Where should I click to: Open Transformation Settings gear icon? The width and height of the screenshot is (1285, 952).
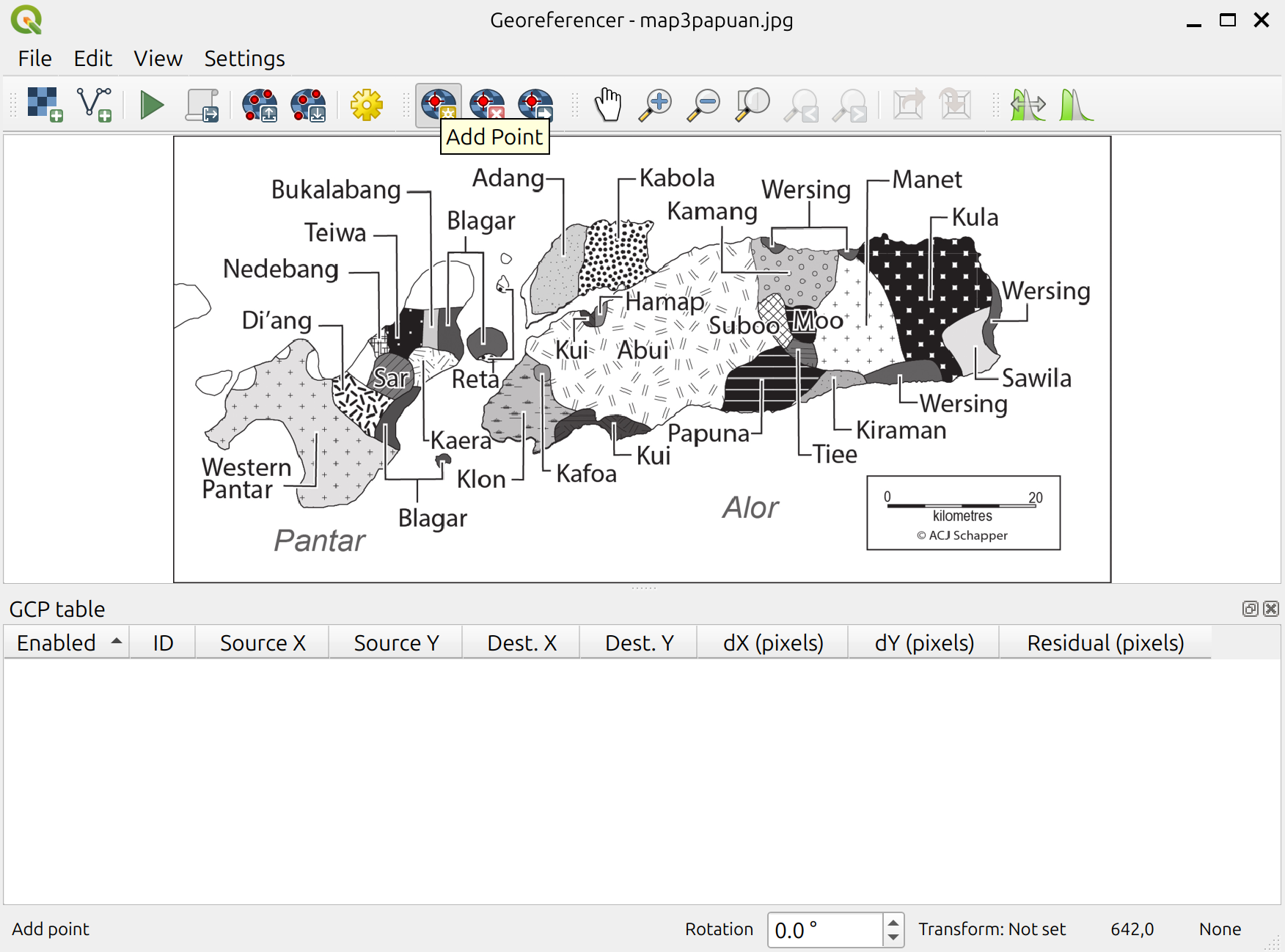coord(366,105)
